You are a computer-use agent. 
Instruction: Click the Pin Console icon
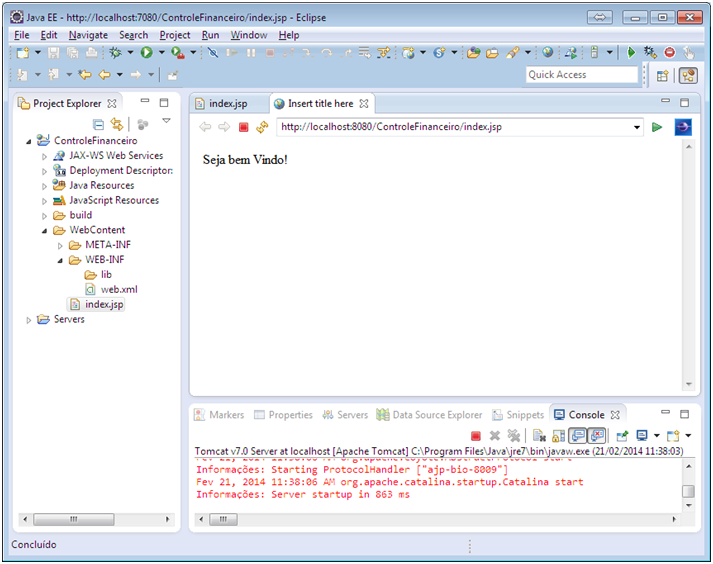(x=622, y=436)
